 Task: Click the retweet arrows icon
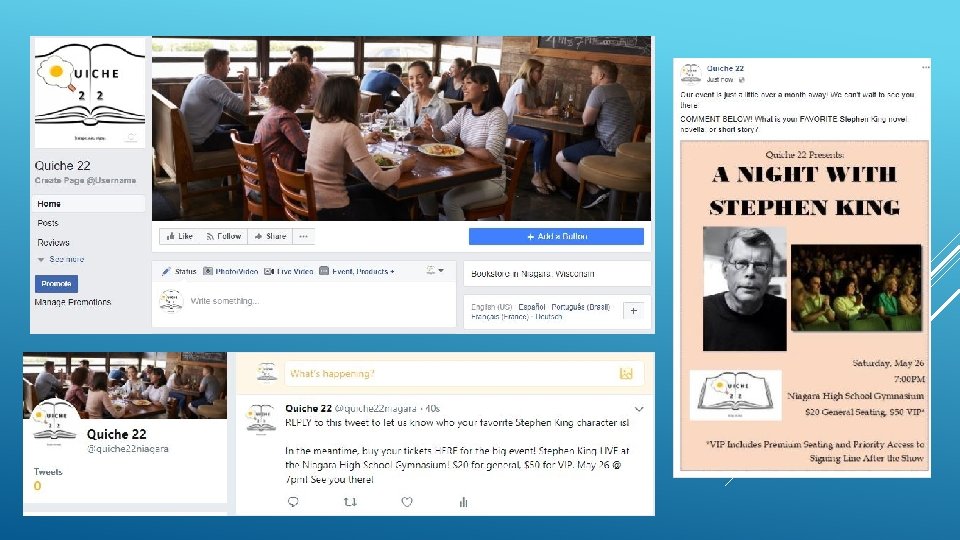click(350, 502)
